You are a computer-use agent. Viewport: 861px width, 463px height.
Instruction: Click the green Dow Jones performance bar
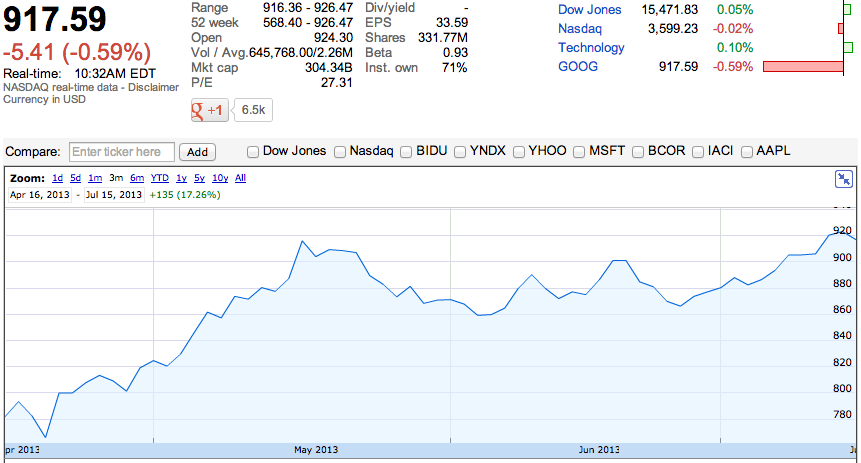pos(847,10)
